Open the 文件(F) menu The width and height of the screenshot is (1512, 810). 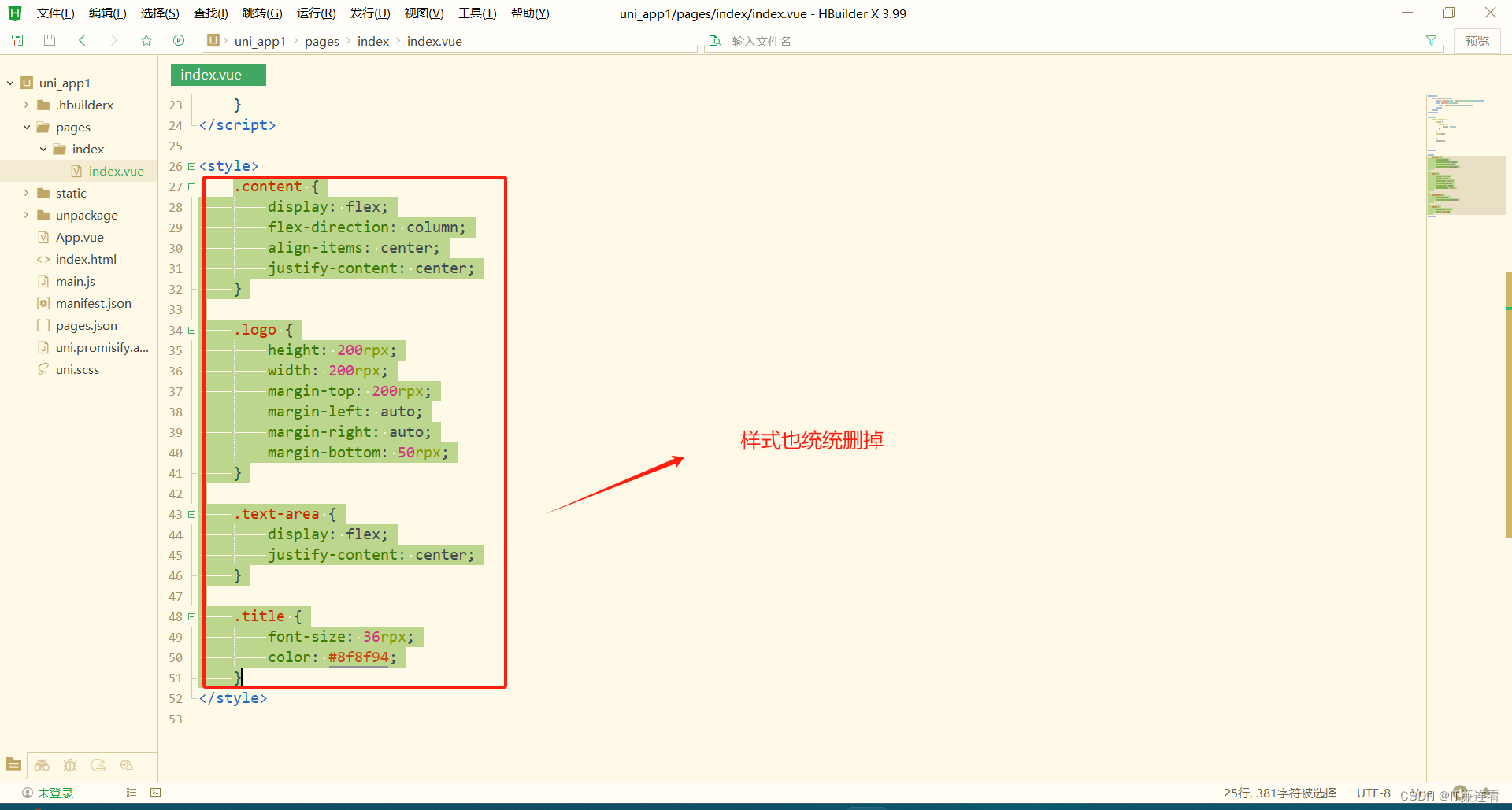[55, 13]
